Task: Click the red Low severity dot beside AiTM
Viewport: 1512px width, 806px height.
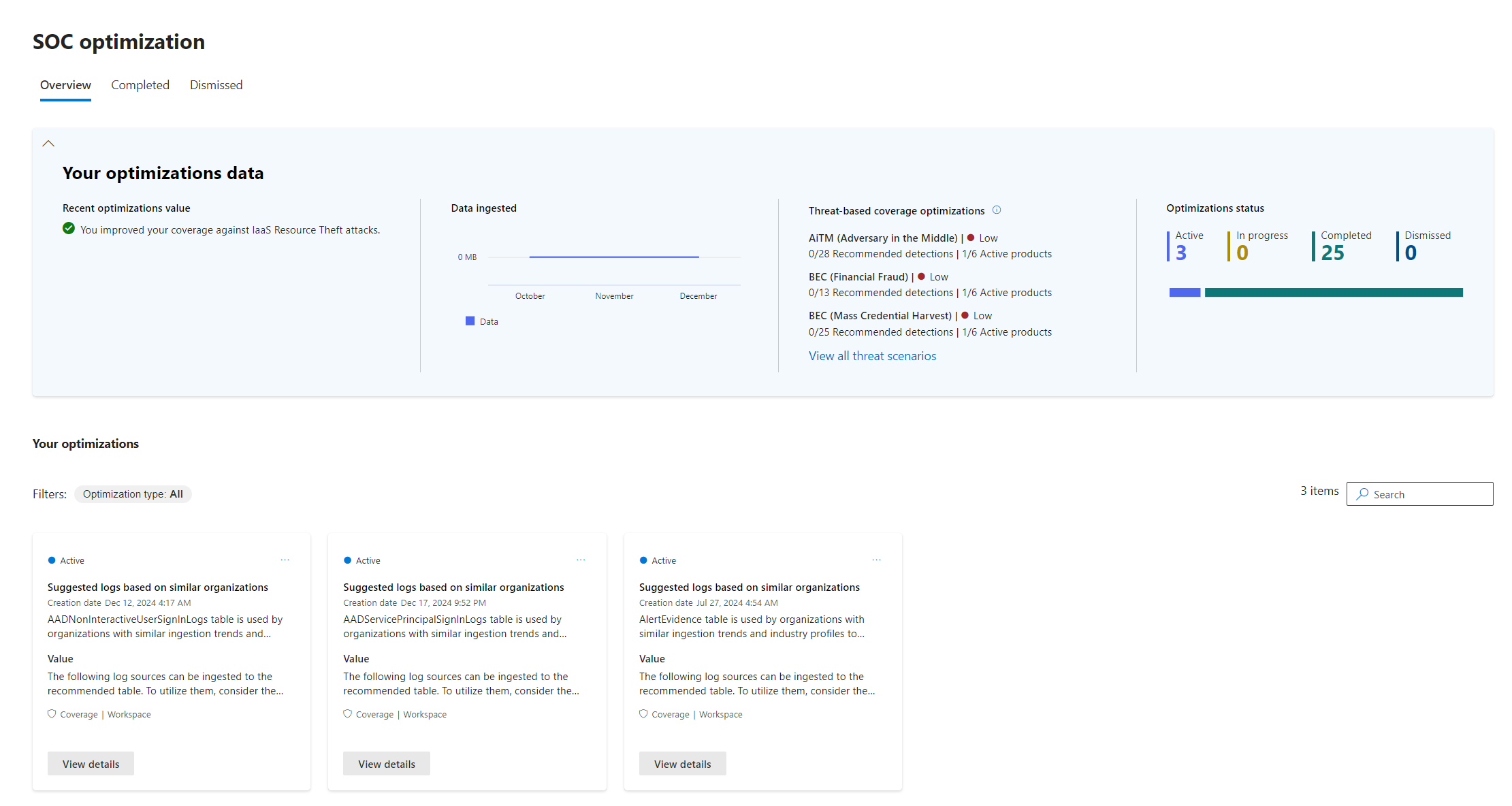Action: pos(971,238)
